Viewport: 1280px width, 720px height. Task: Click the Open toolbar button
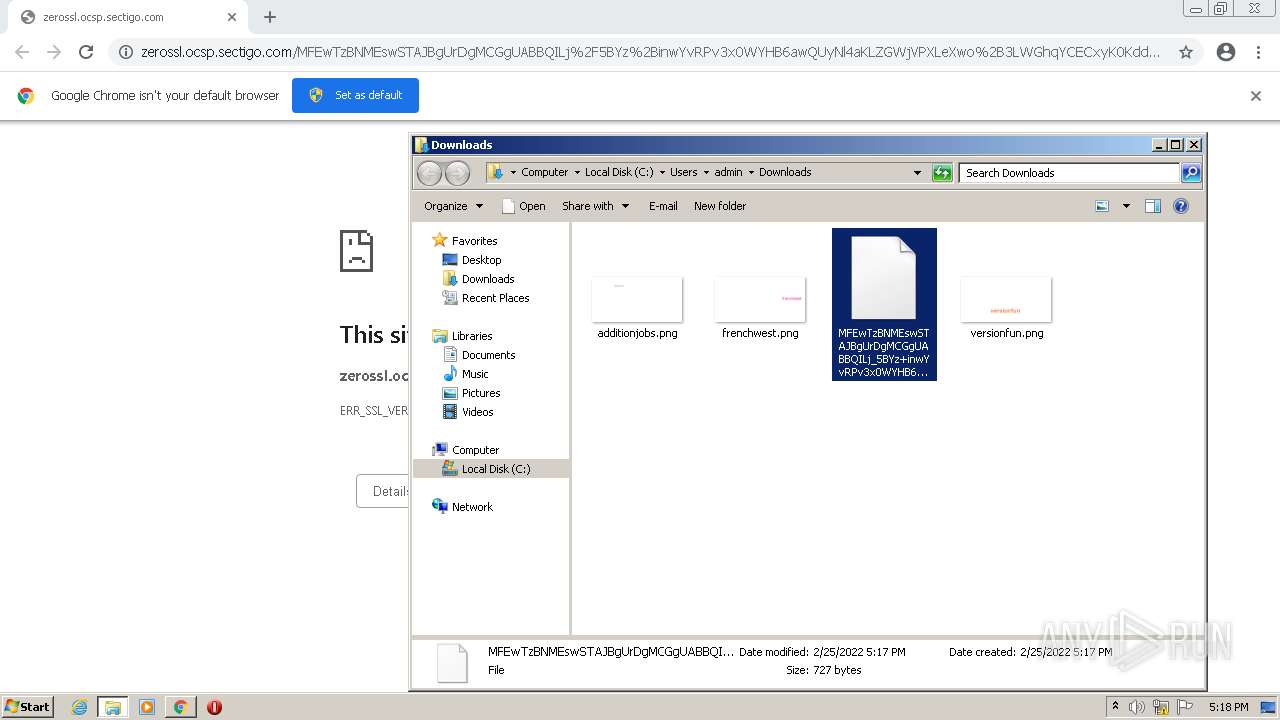(523, 206)
